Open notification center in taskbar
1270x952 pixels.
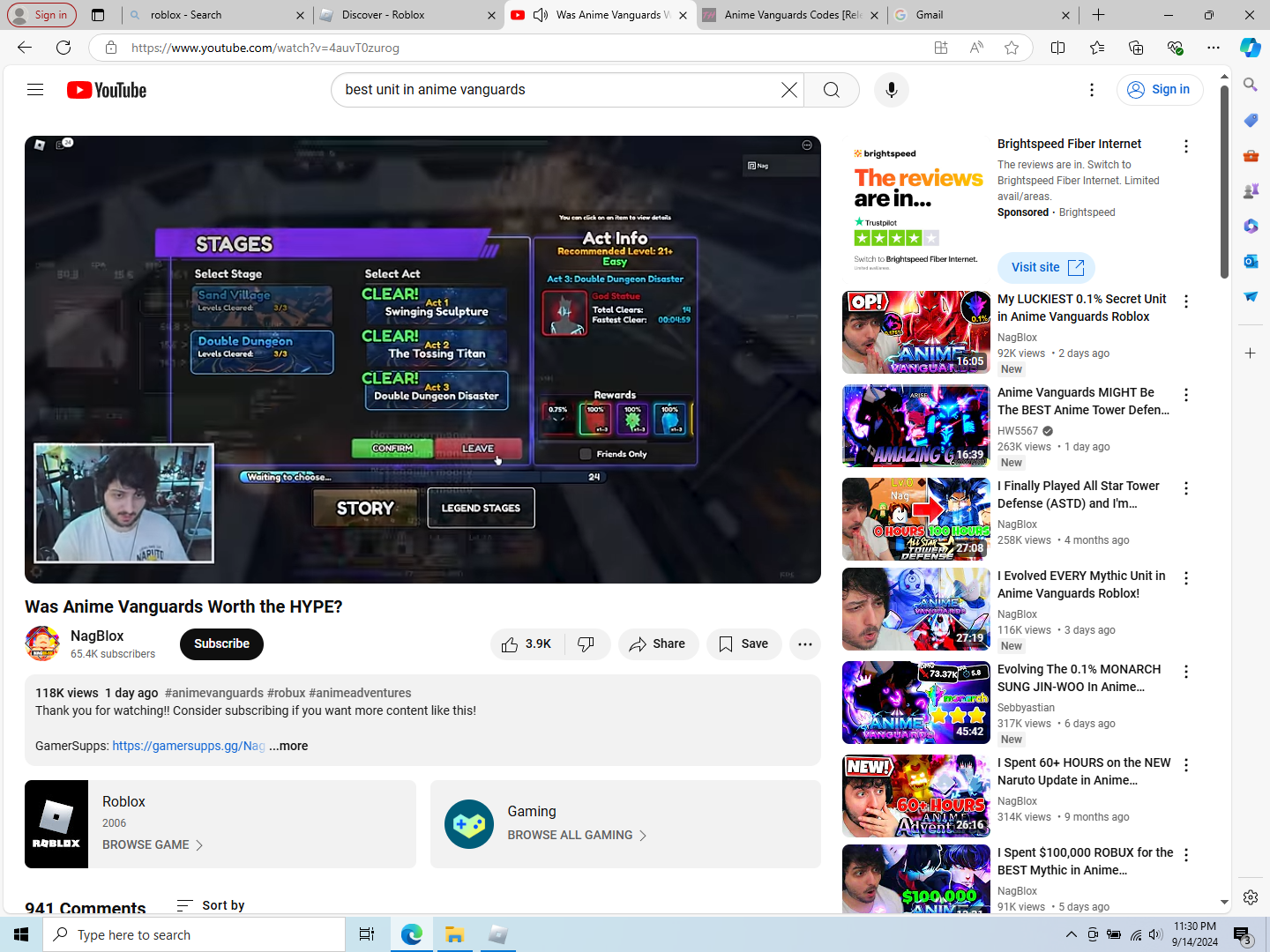pyautogui.click(x=1244, y=934)
